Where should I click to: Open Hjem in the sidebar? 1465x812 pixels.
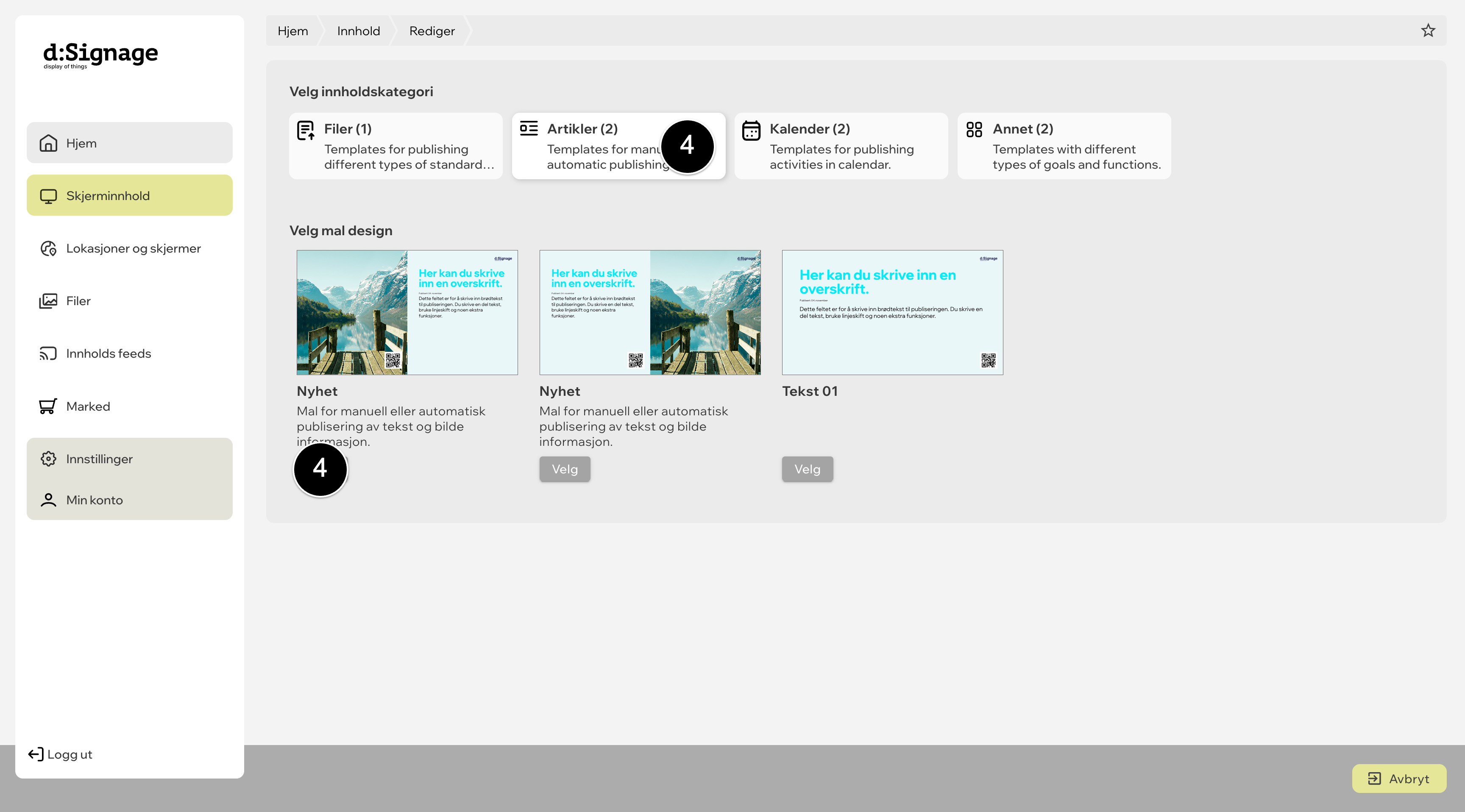click(x=129, y=143)
